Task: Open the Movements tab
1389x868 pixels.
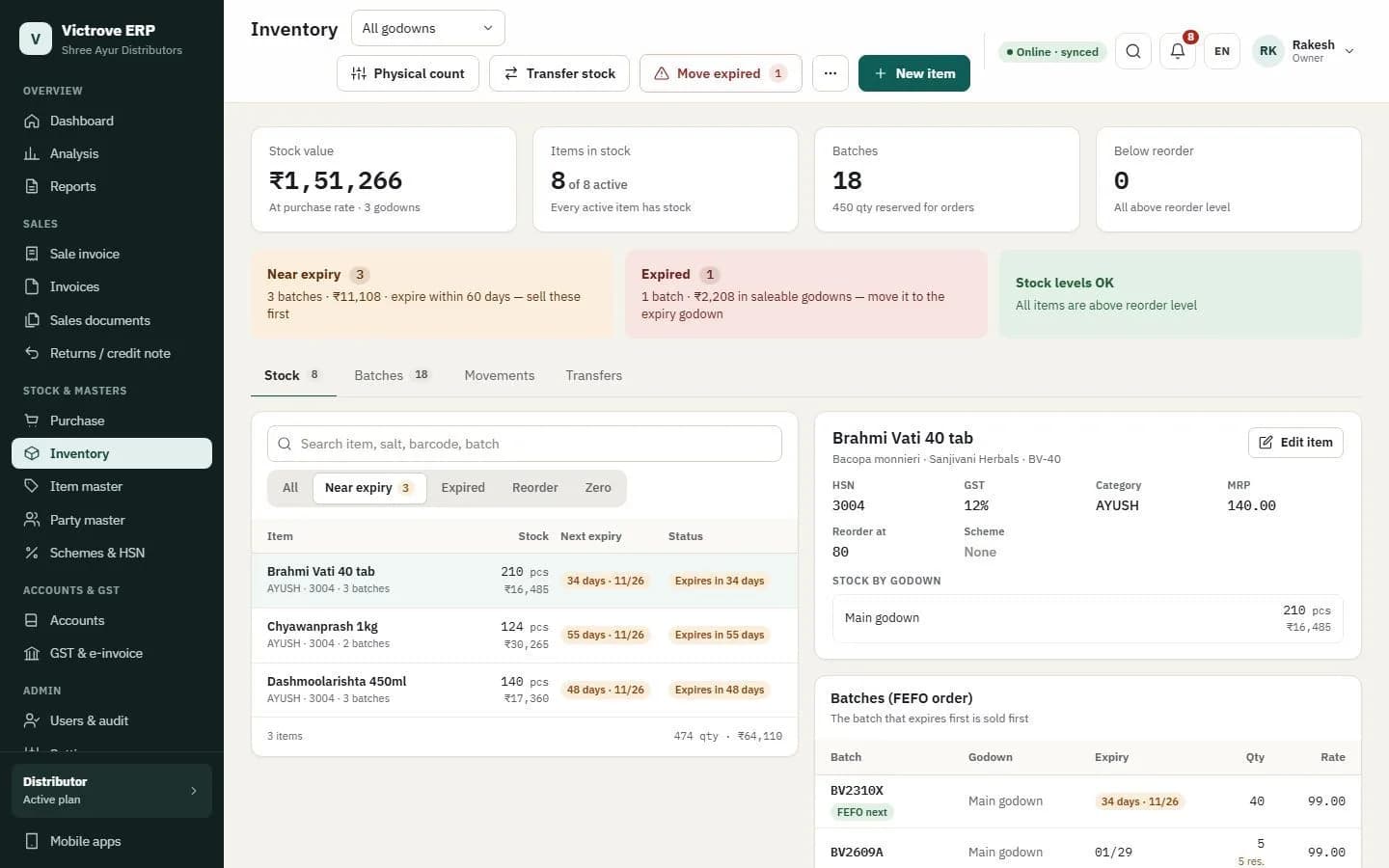Action: click(x=500, y=375)
